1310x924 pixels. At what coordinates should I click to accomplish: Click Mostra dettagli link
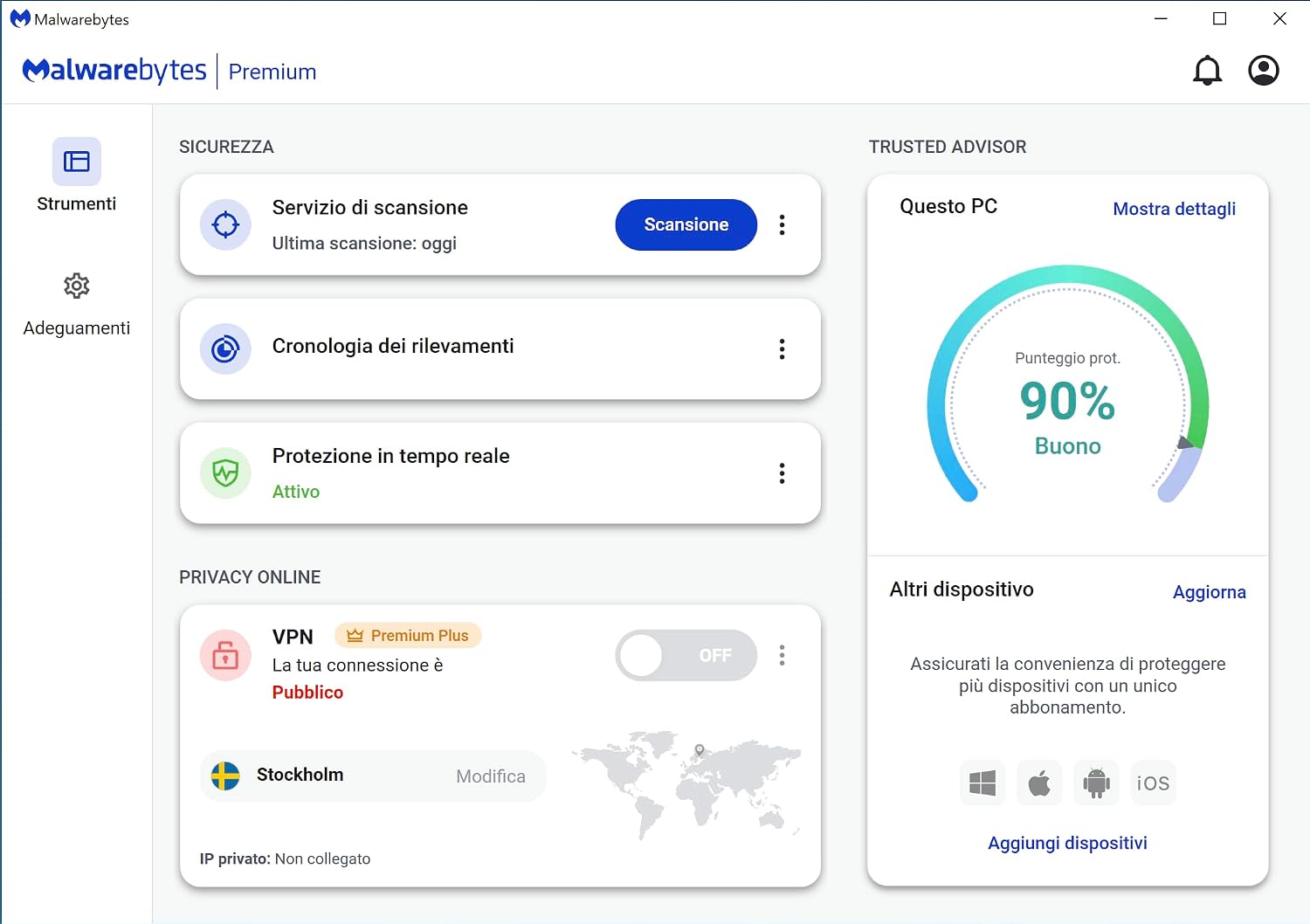[x=1174, y=209]
